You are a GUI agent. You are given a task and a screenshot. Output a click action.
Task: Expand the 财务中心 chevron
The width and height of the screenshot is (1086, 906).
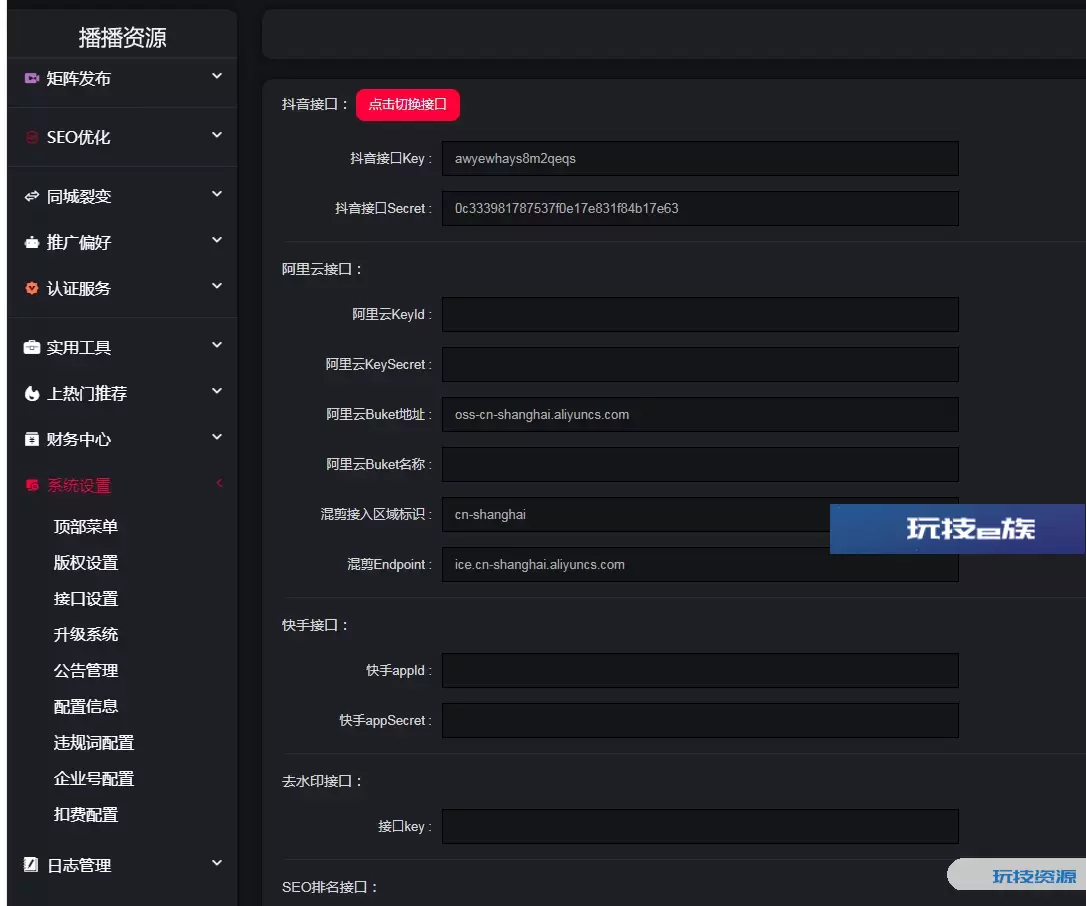(217, 437)
